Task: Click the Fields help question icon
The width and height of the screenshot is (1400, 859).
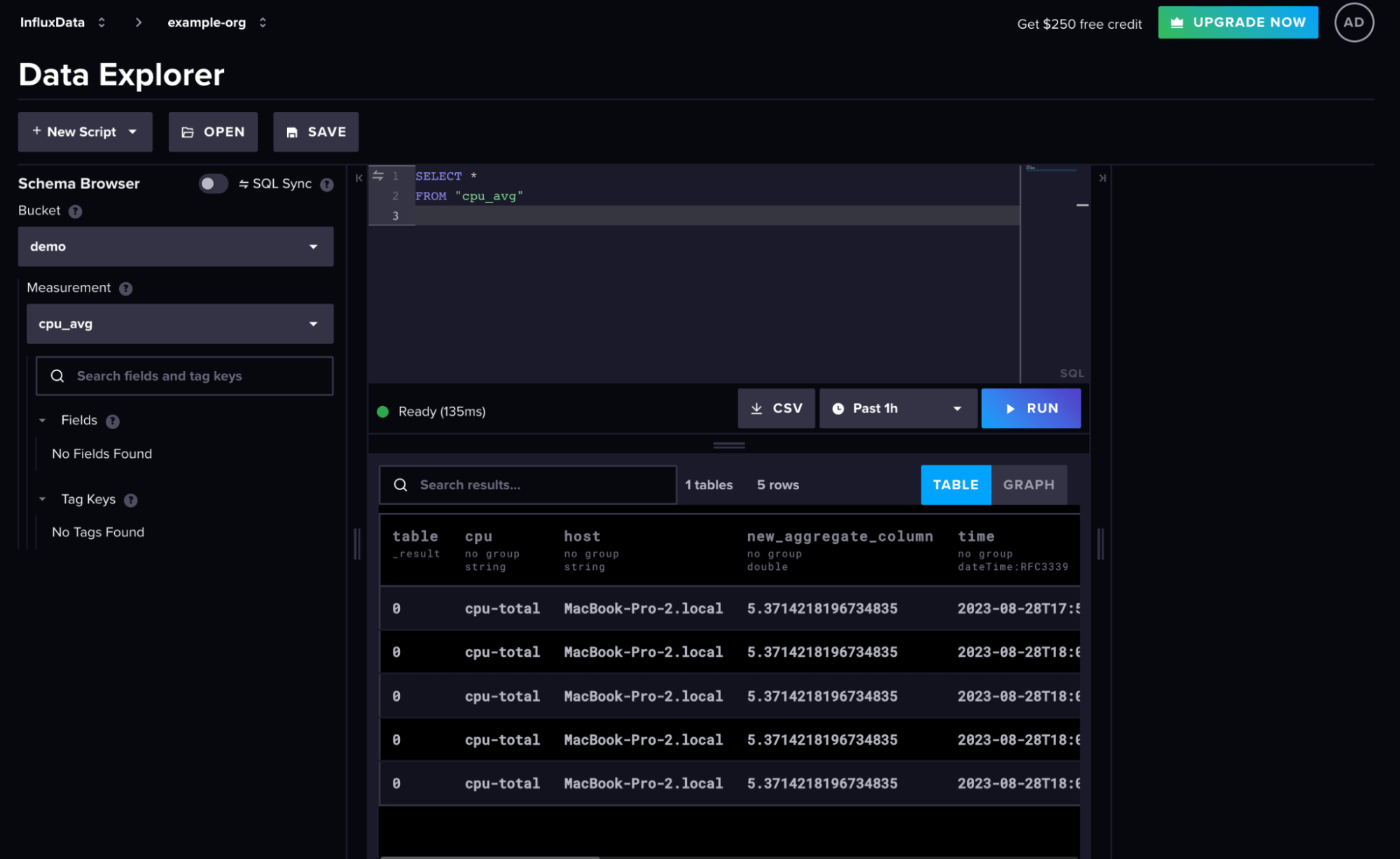Action: 112,421
